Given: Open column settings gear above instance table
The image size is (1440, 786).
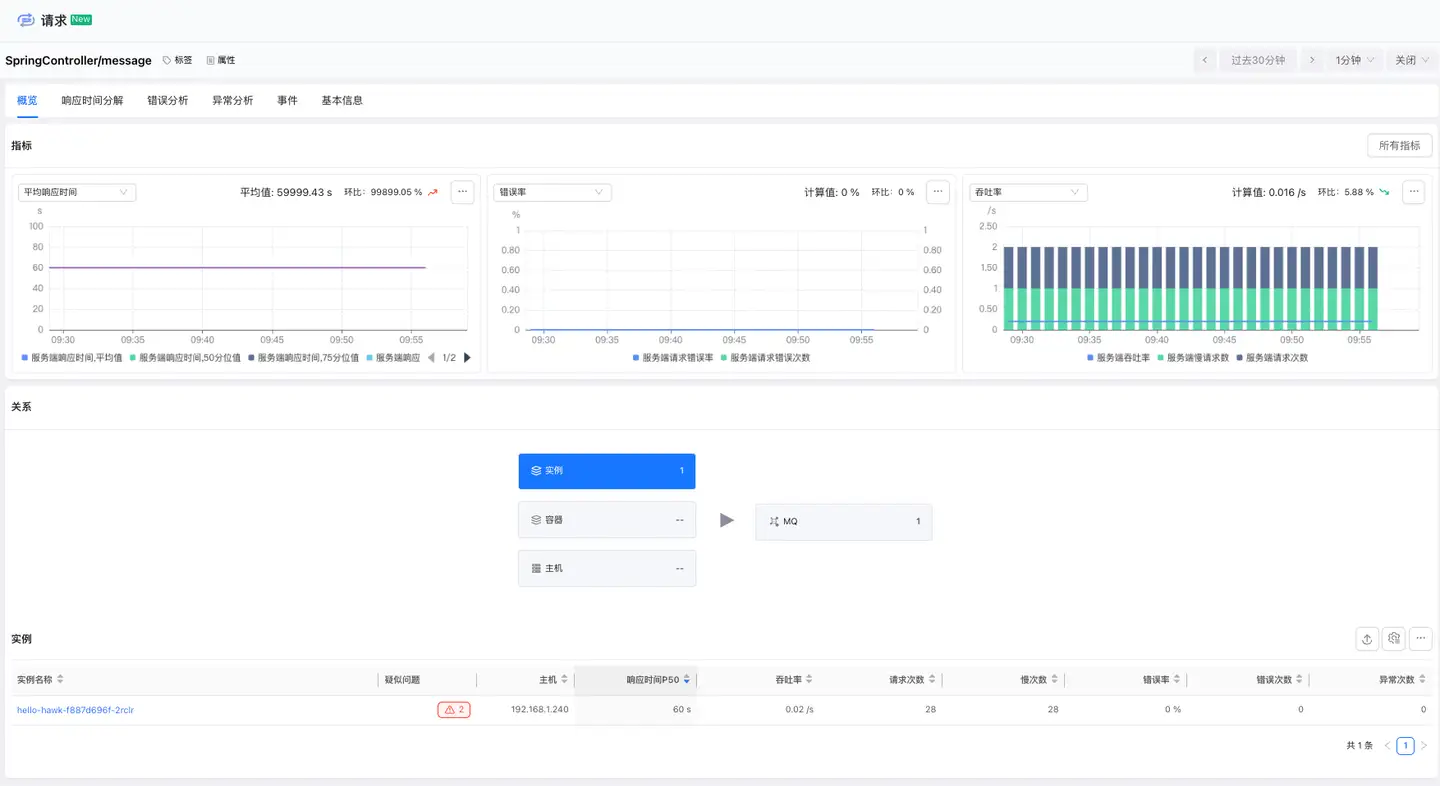Looking at the screenshot, I should pyautogui.click(x=1393, y=638).
